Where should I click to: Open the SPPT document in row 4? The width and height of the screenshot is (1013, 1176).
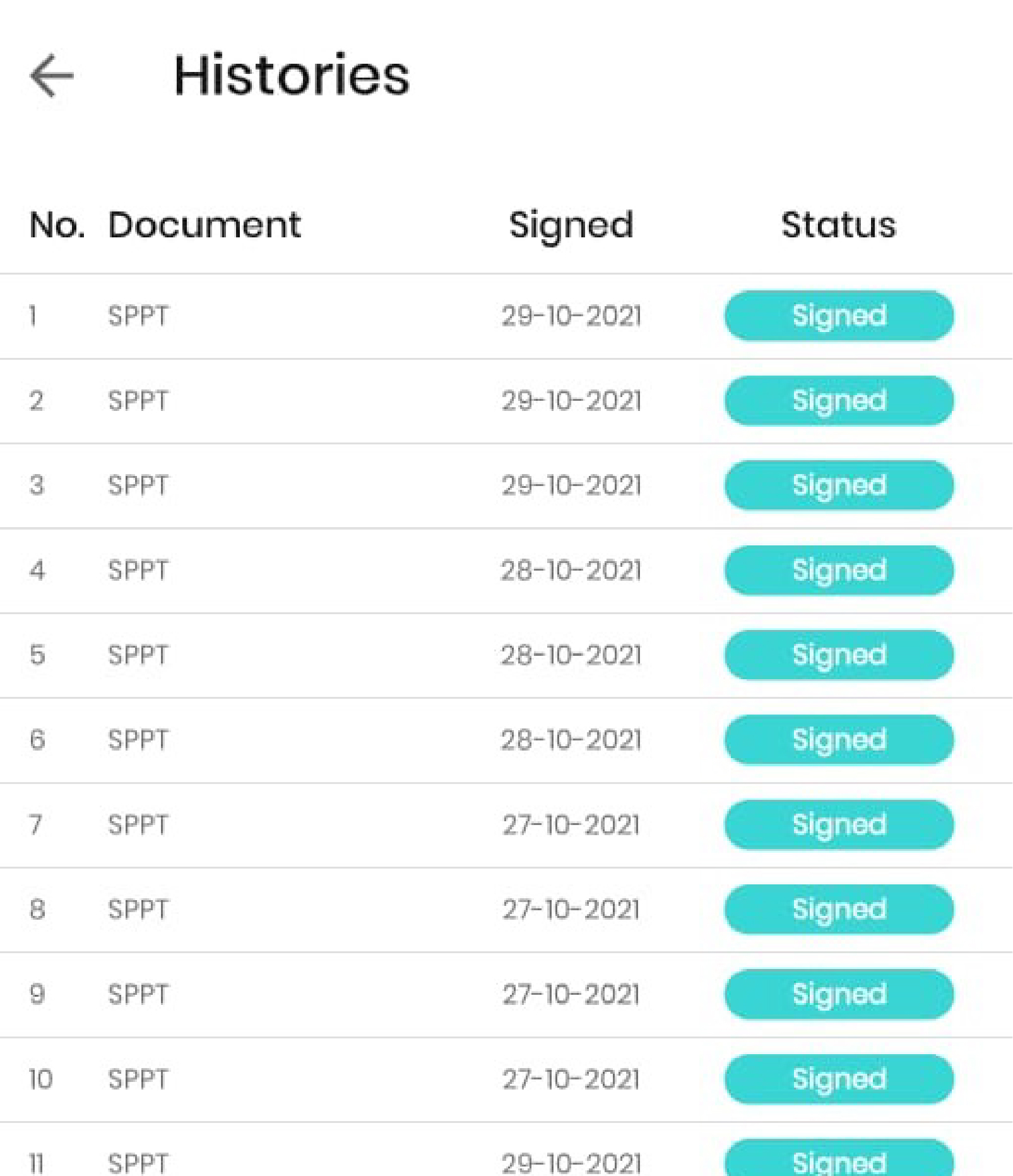point(138,570)
